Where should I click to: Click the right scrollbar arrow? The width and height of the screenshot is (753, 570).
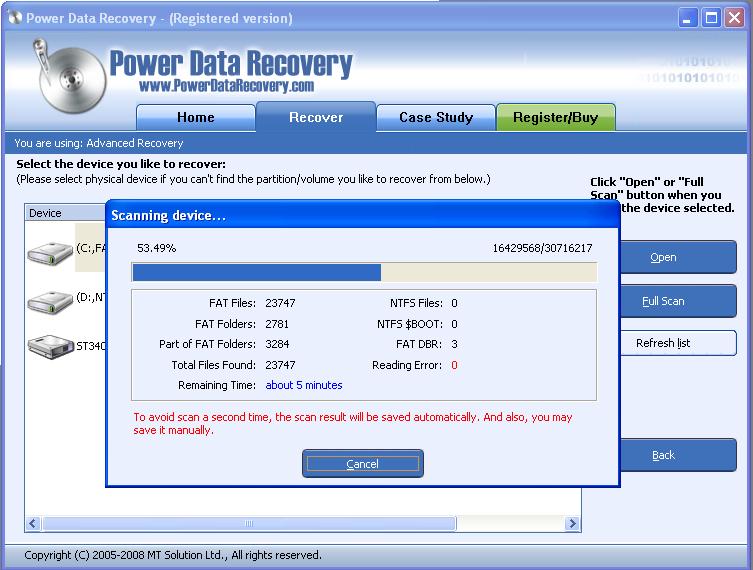pos(572,523)
